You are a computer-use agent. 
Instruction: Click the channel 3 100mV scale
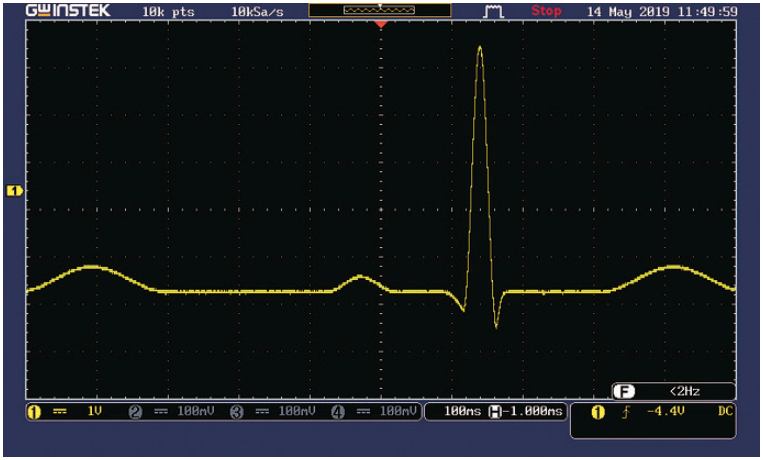click(297, 411)
